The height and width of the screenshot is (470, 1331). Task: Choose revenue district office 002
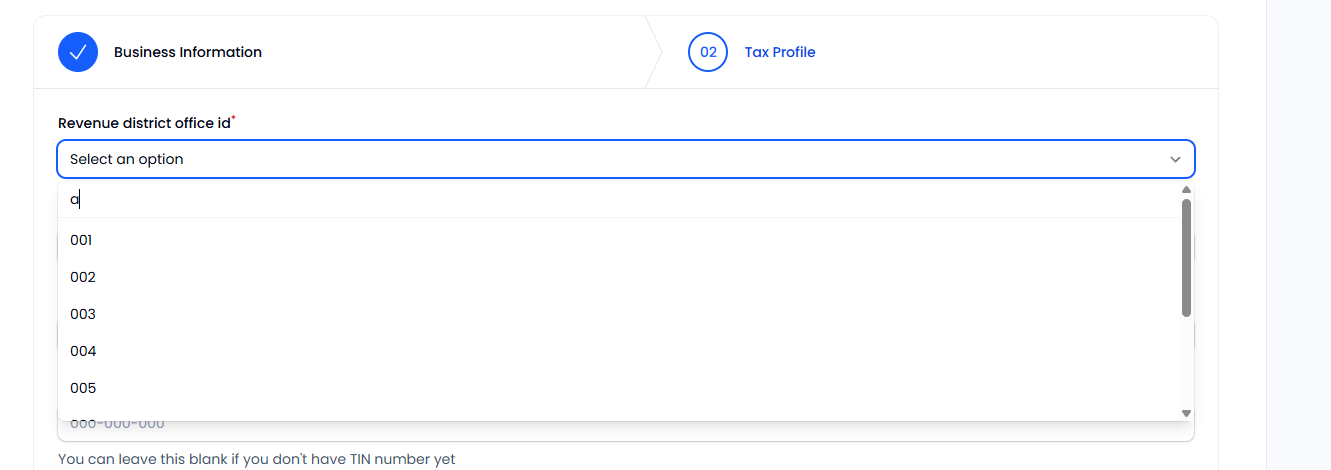(83, 277)
